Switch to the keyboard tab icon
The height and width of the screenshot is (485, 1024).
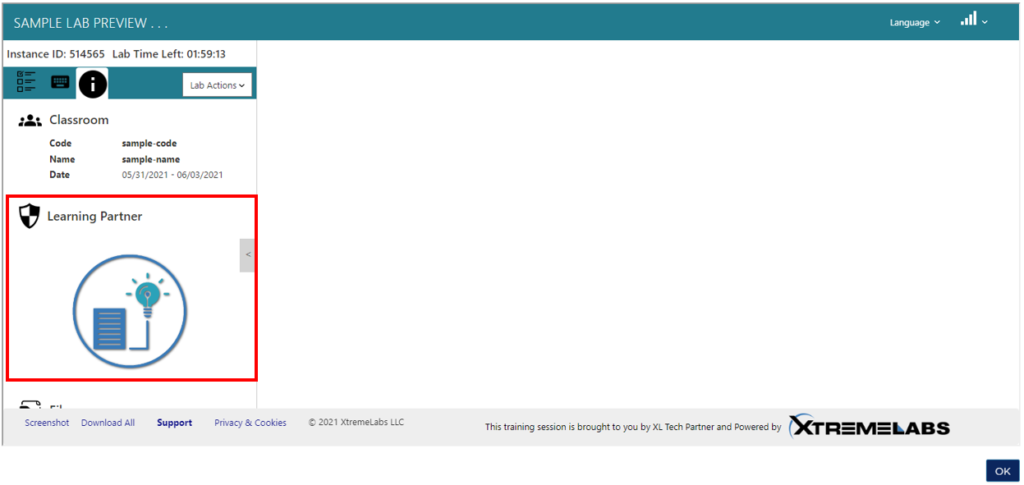click(x=60, y=83)
